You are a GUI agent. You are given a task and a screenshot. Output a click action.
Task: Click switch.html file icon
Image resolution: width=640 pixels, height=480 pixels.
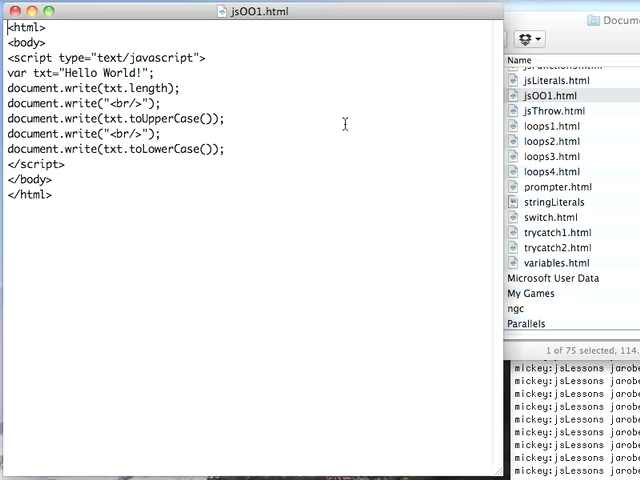(513, 218)
